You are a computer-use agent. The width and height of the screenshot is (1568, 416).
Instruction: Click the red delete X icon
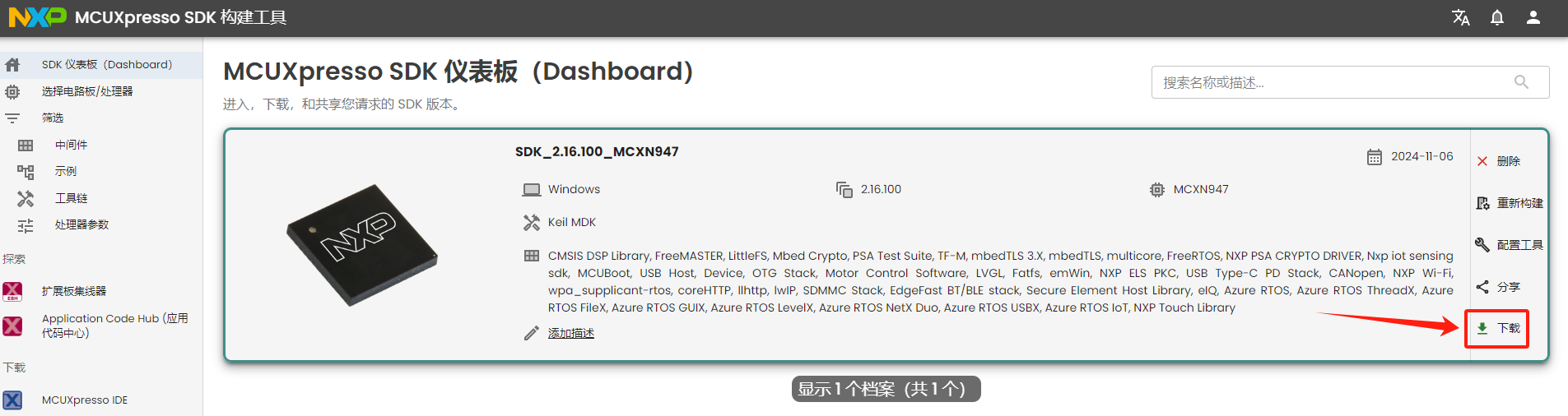pyautogui.click(x=1482, y=161)
